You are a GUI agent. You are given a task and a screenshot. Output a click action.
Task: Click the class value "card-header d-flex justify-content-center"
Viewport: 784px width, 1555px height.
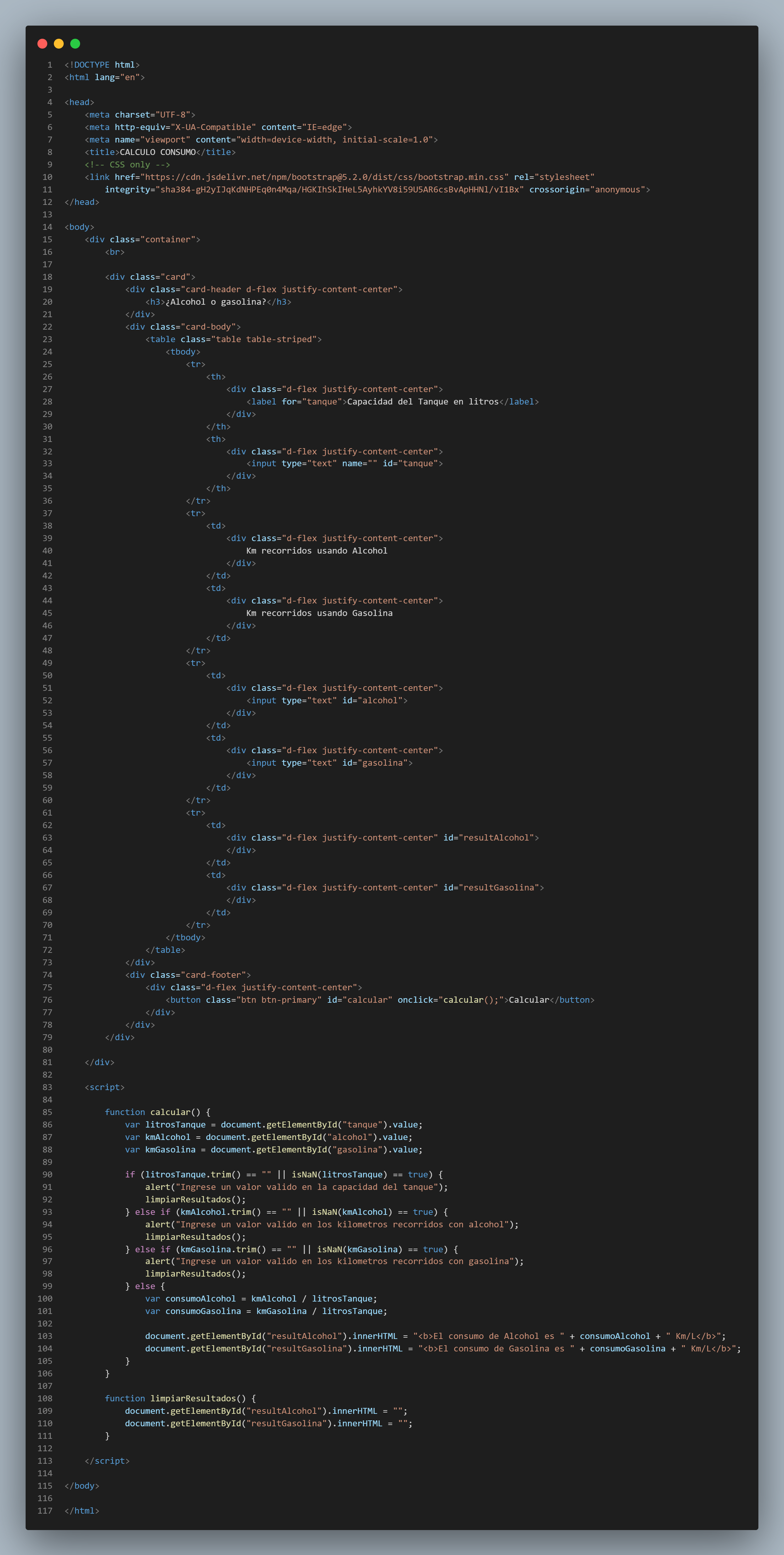[289, 289]
